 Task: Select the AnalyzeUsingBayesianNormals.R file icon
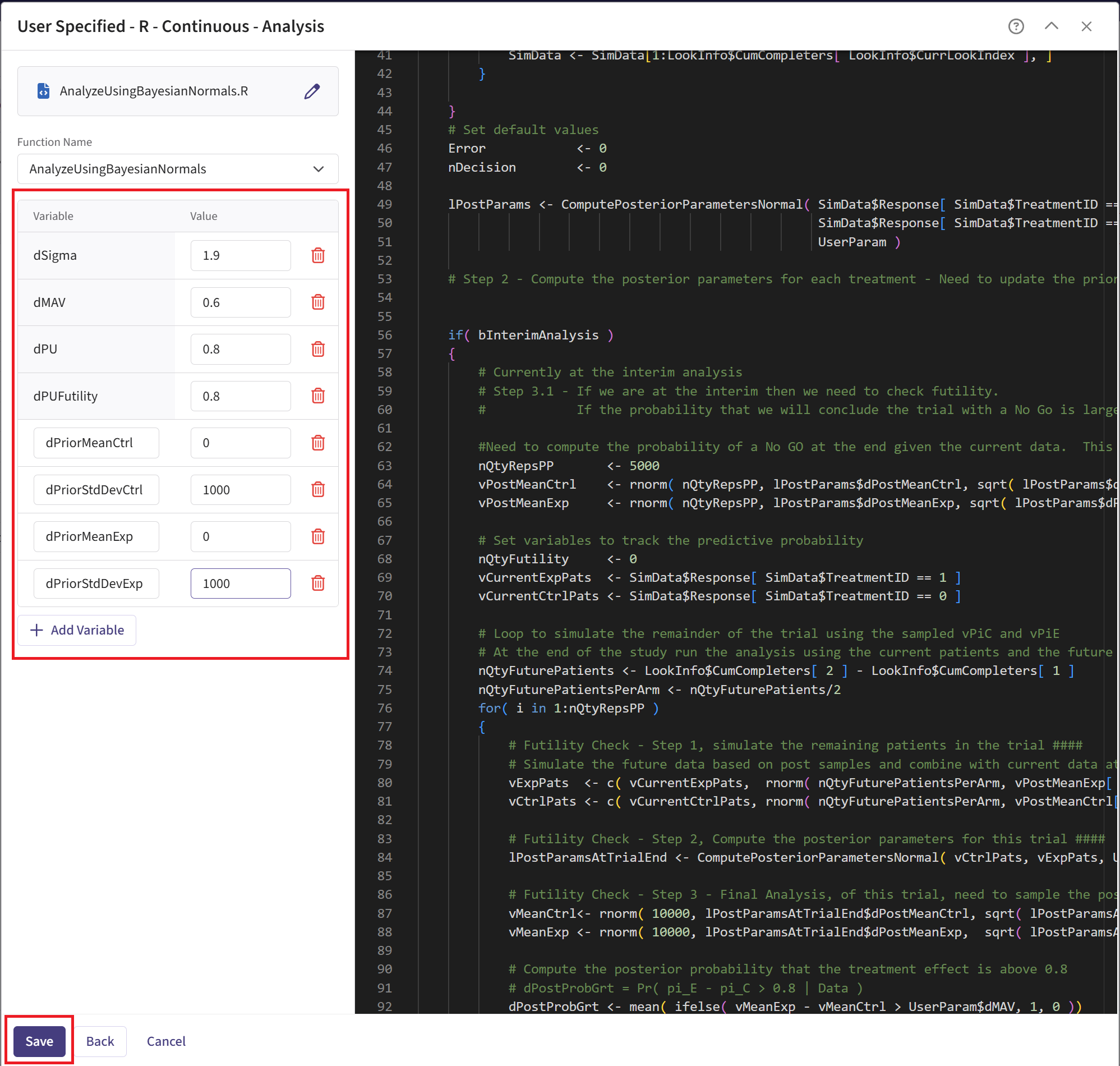[x=43, y=91]
